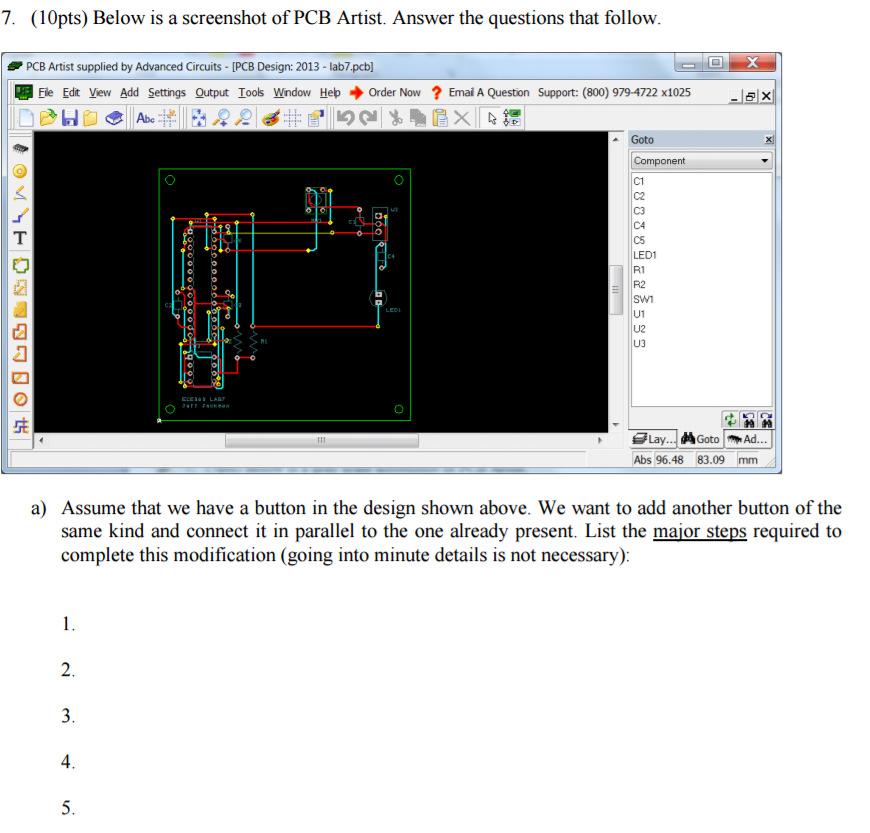This screenshot has width=870, height=833.
Task: Click the View All fit-to-screen icon
Action: point(198,117)
